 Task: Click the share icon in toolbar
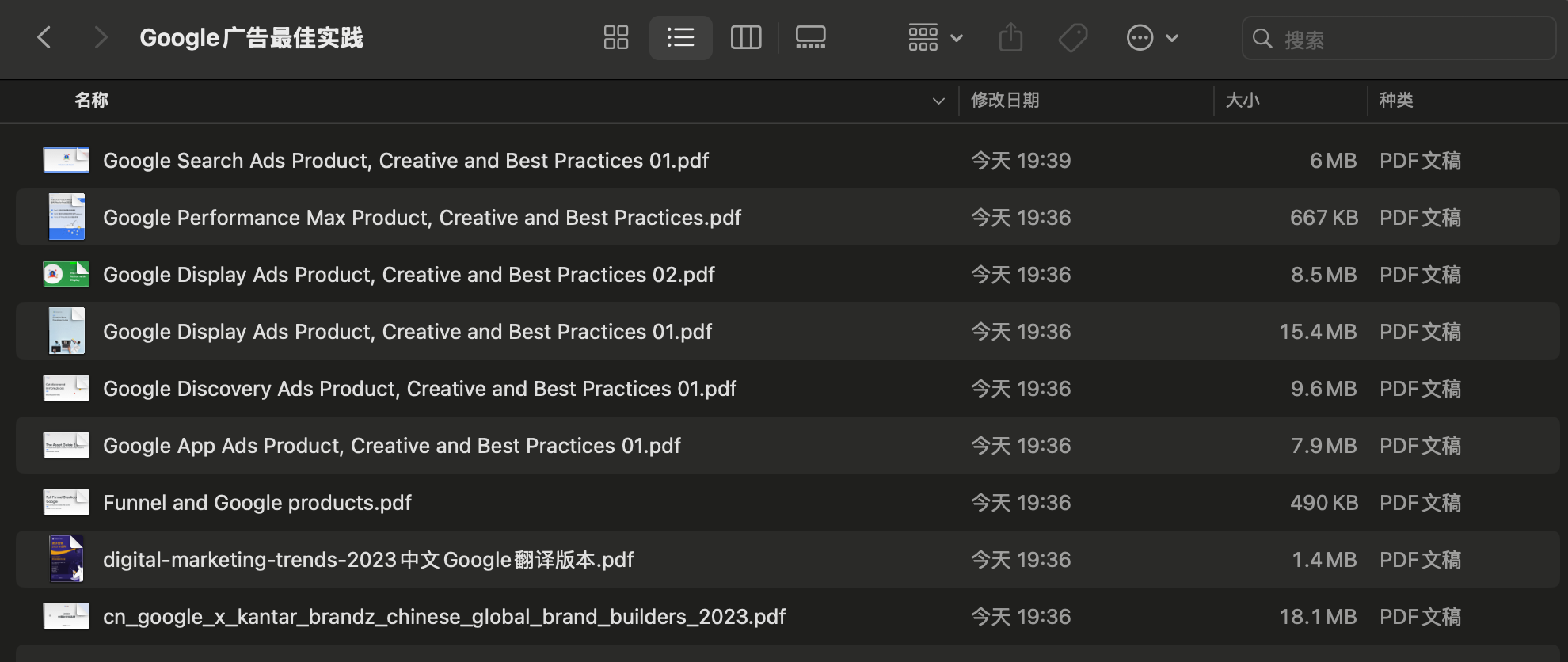[1011, 37]
